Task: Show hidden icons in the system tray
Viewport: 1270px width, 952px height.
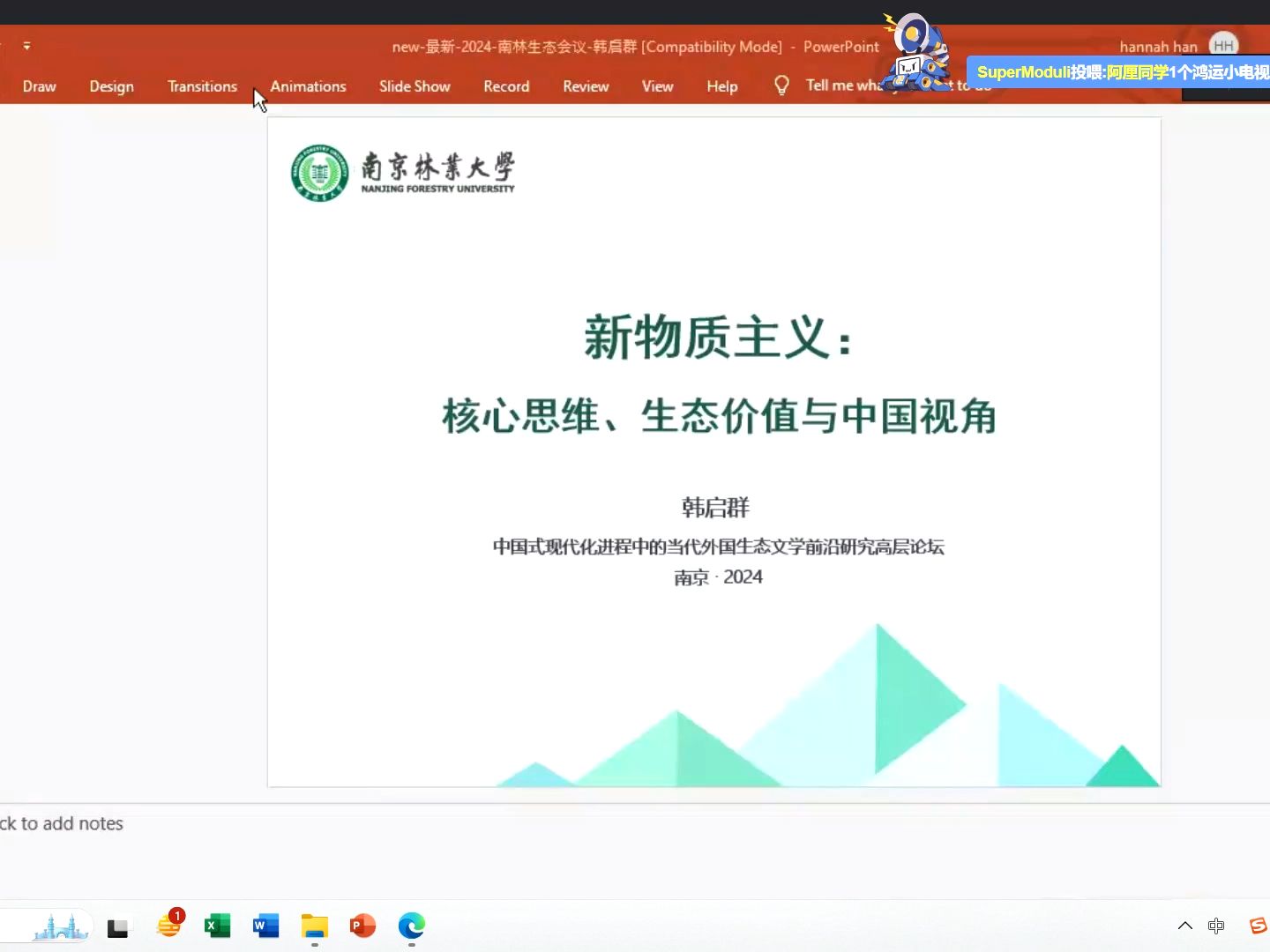Action: [1184, 926]
